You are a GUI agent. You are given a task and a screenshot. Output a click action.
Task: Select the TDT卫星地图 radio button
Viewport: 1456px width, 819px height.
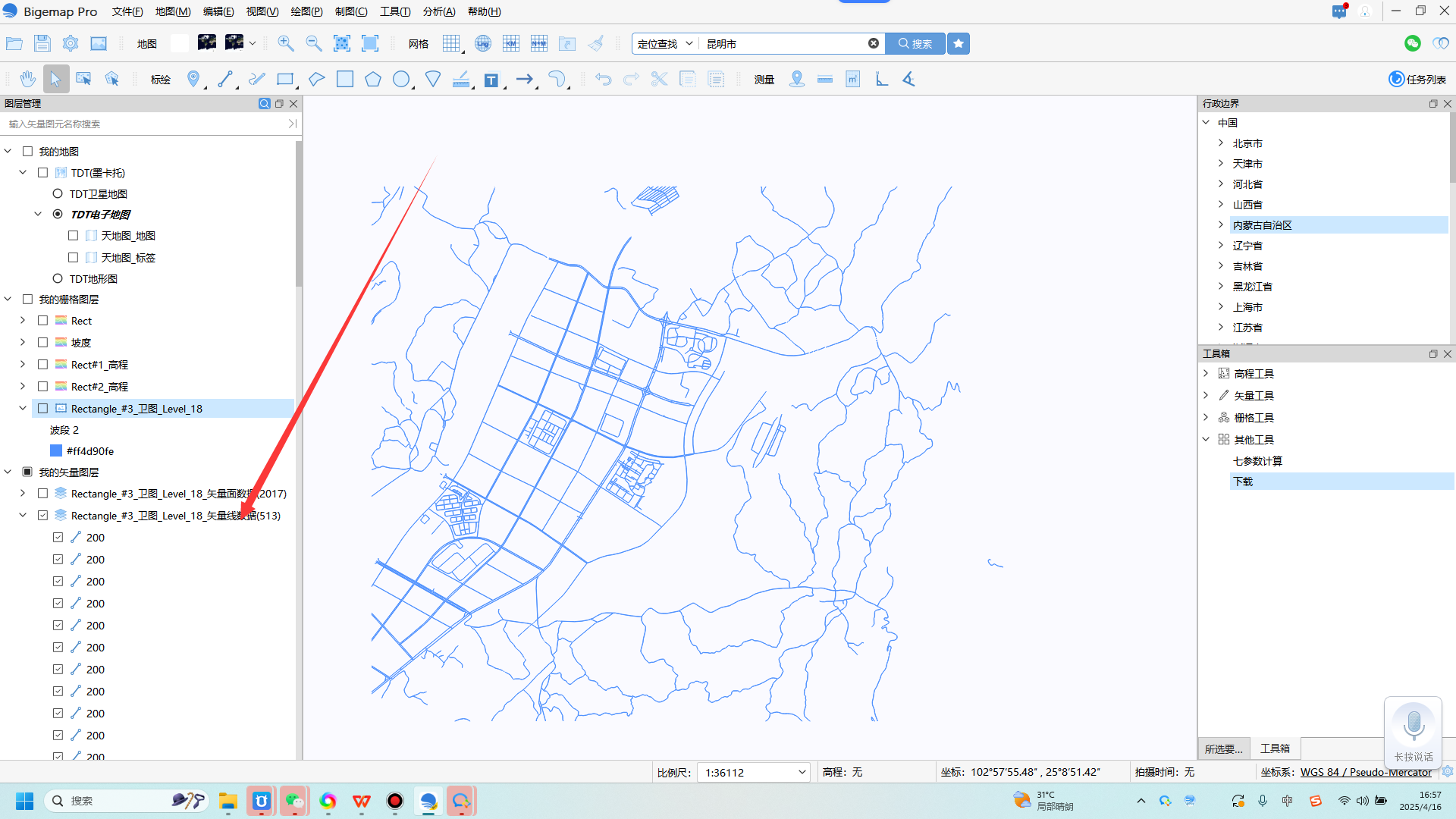click(x=58, y=194)
